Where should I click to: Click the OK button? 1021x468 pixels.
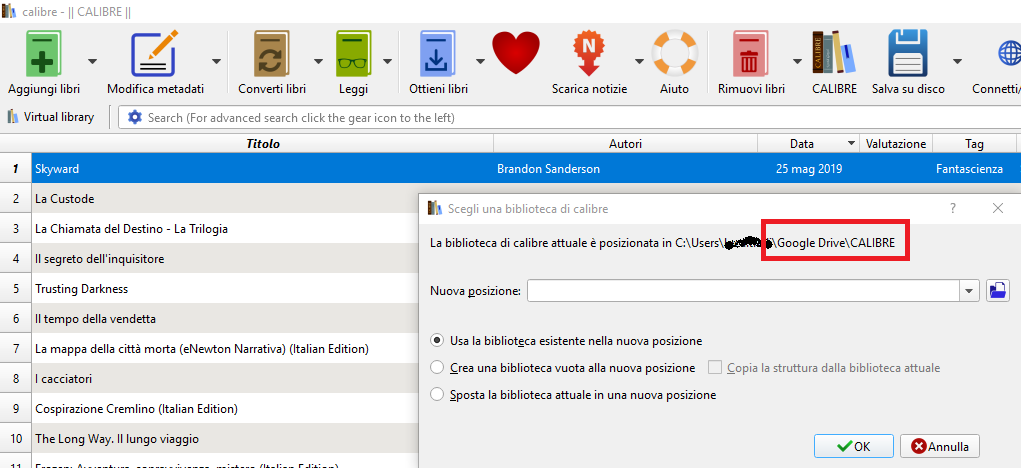(853, 447)
